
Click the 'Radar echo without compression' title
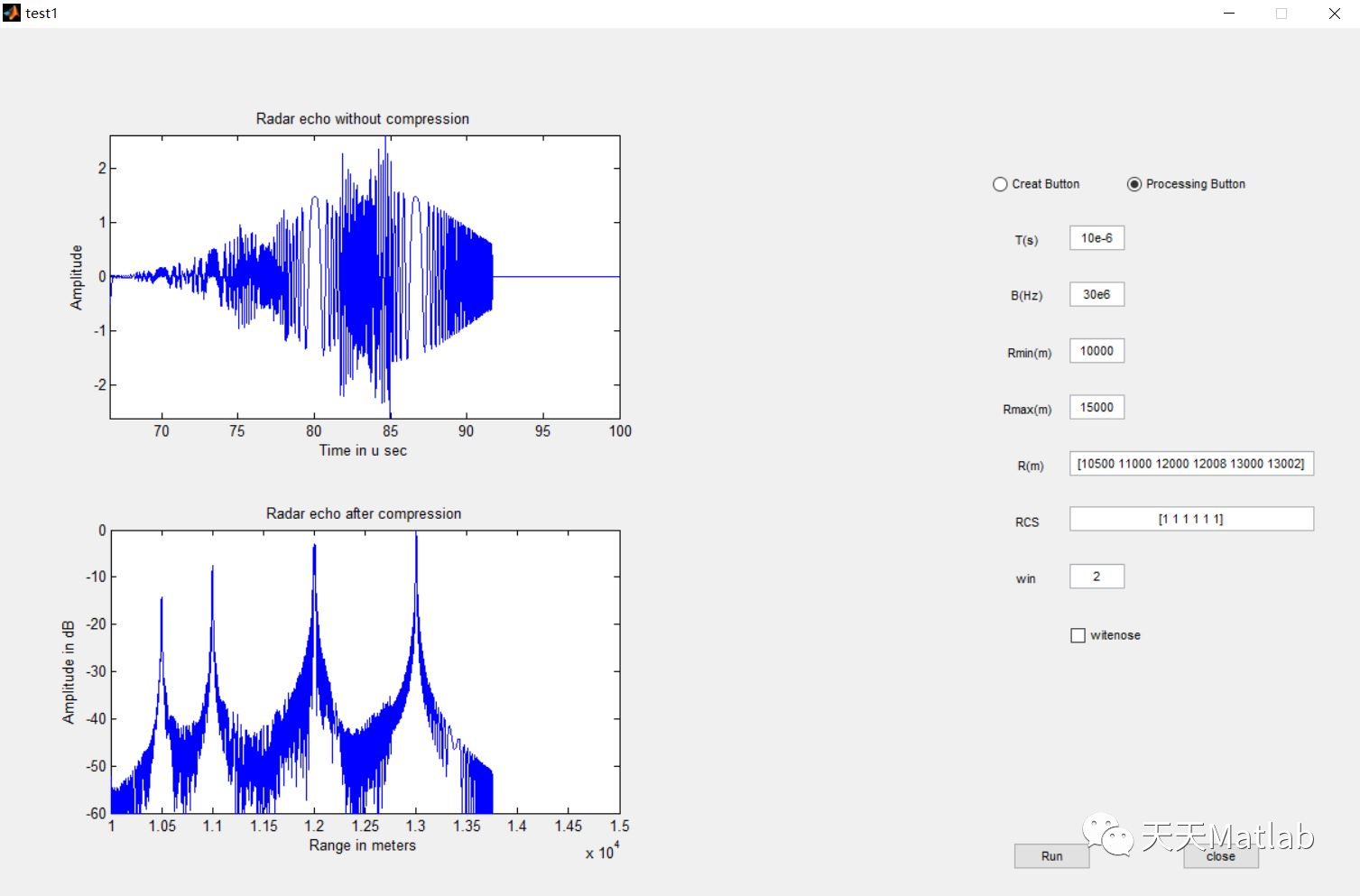363,119
